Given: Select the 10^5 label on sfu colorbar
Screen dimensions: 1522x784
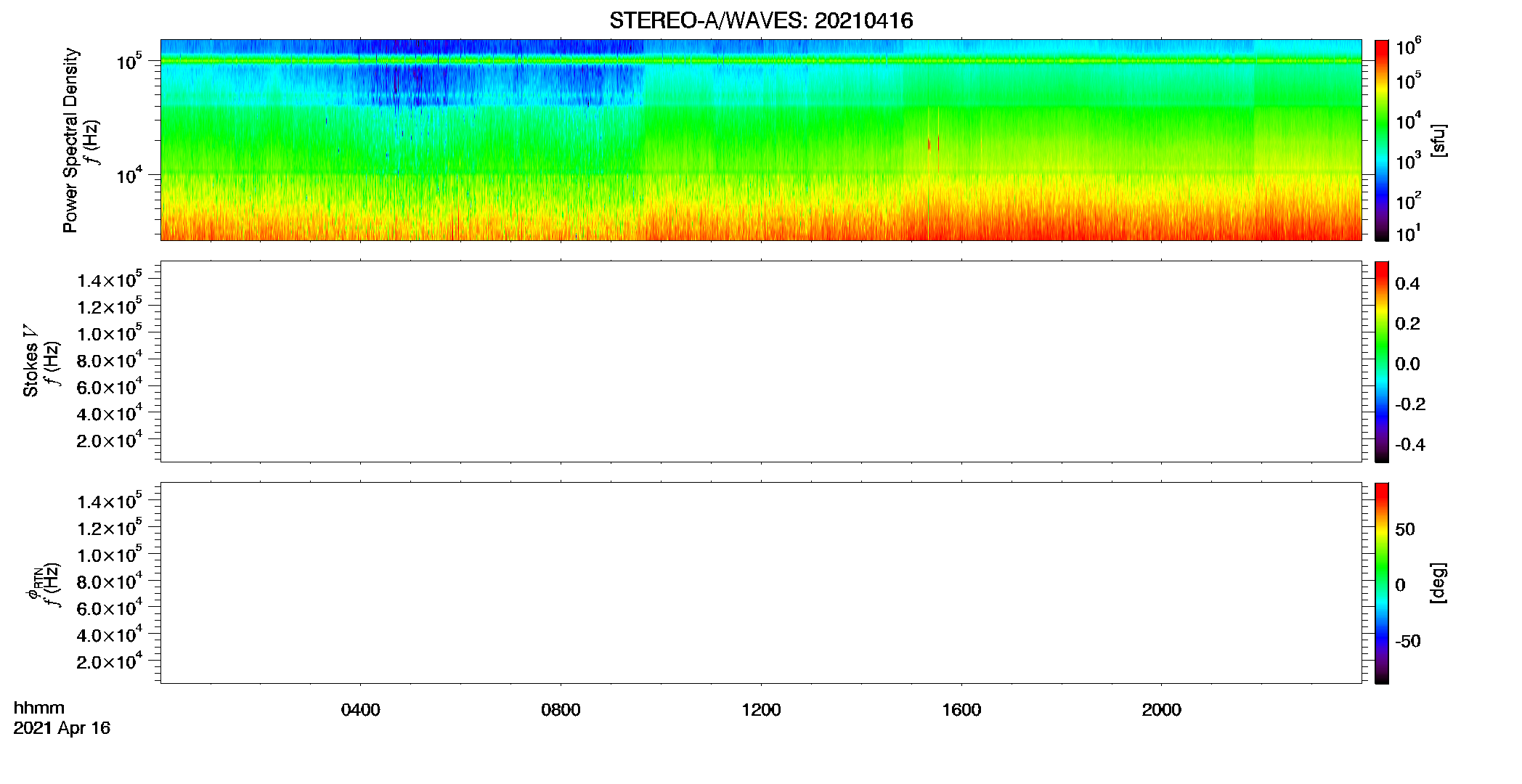Looking at the screenshot, I should point(1408,81).
